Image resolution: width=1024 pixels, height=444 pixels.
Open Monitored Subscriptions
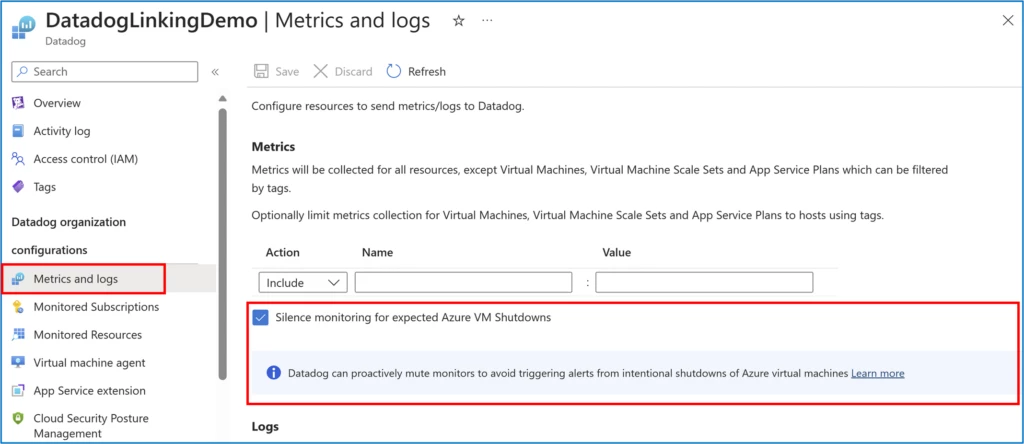pos(96,307)
